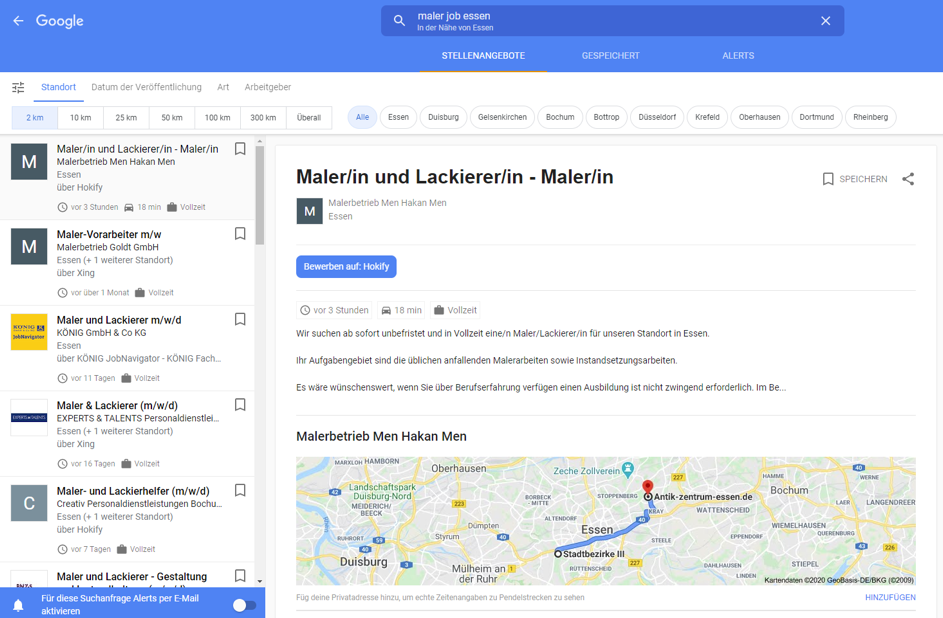Open the Maler und Lackierer m/w/d listing
This screenshot has width=943, height=618.
tap(127, 348)
